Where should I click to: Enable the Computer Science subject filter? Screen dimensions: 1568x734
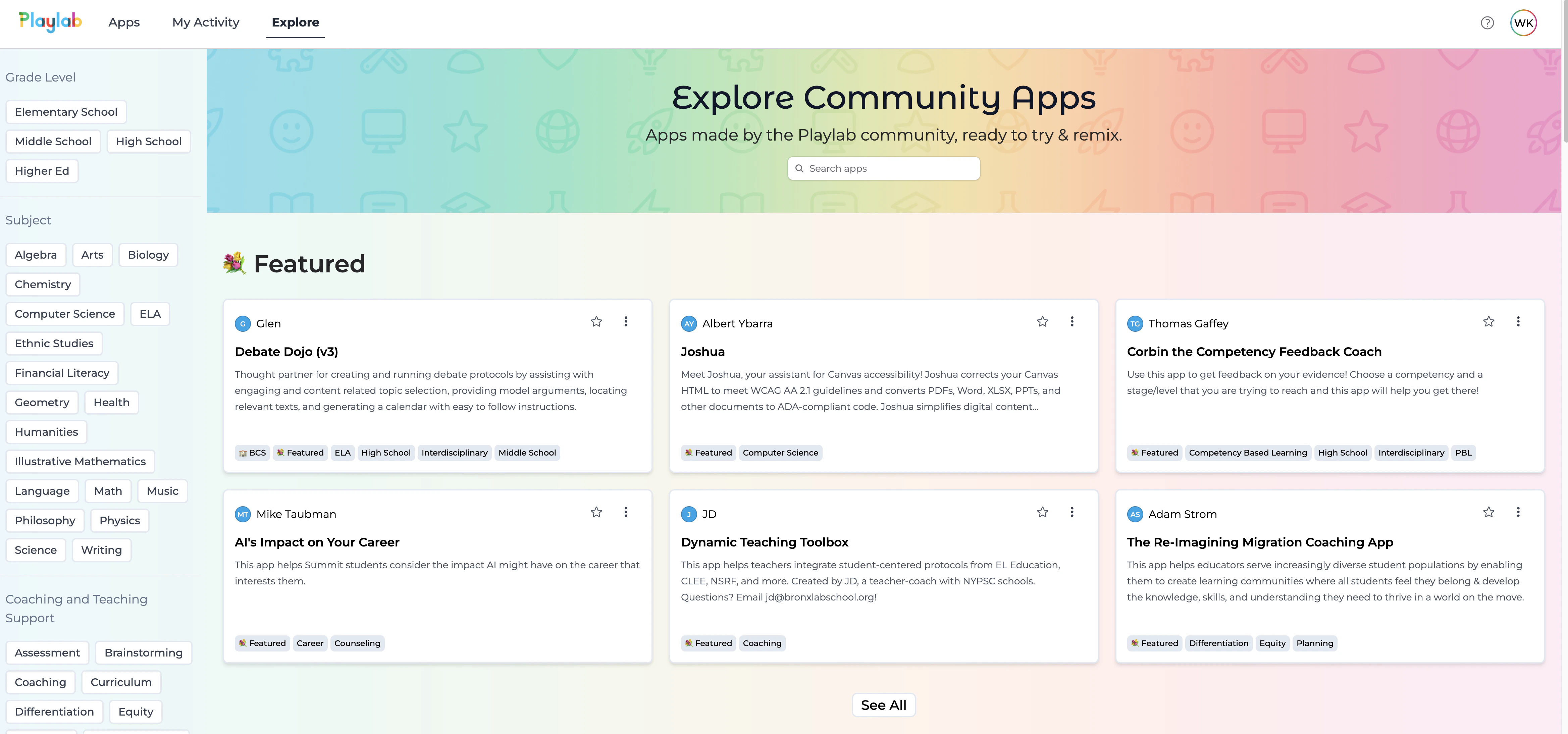coord(64,313)
